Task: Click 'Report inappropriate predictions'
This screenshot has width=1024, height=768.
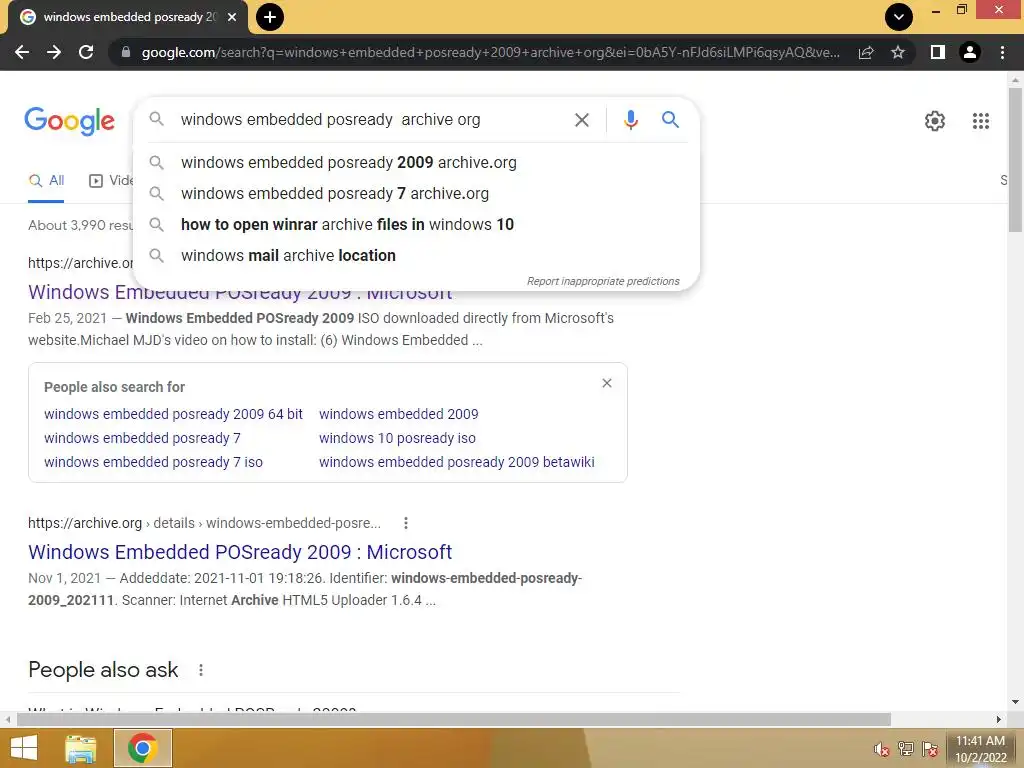Action: 603,281
